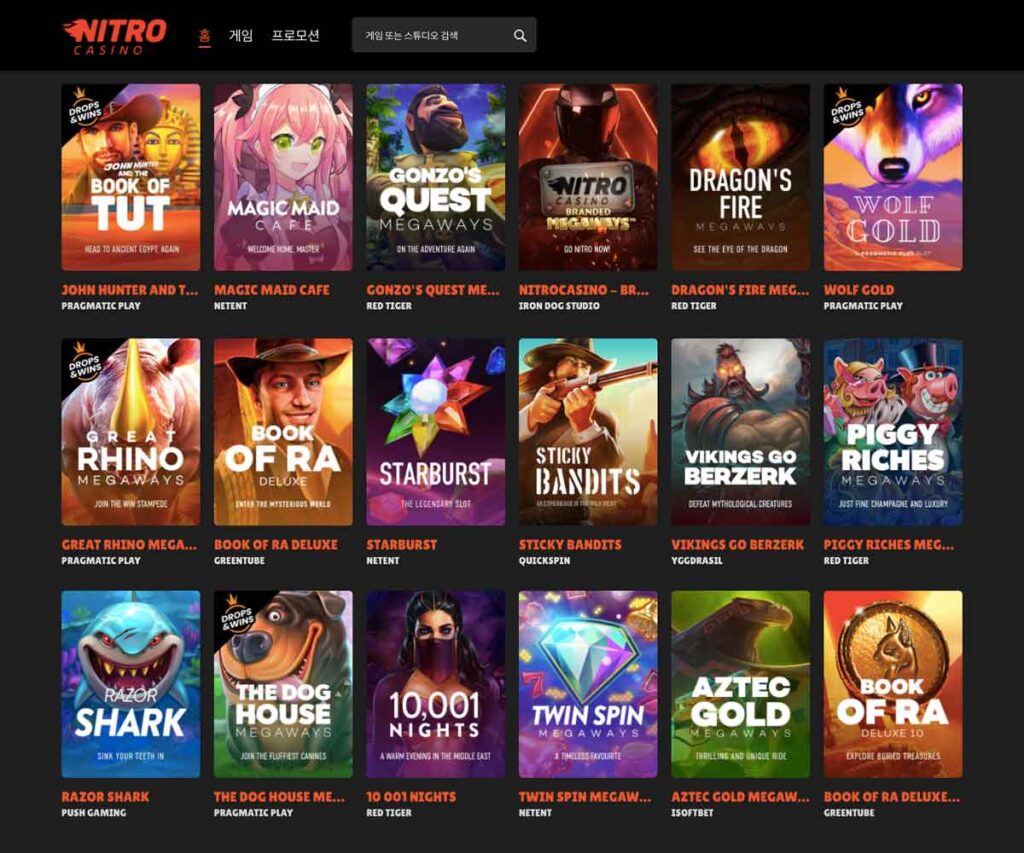The width and height of the screenshot is (1024, 853).
Task: Click the STARBURST title link
Action: click(402, 545)
